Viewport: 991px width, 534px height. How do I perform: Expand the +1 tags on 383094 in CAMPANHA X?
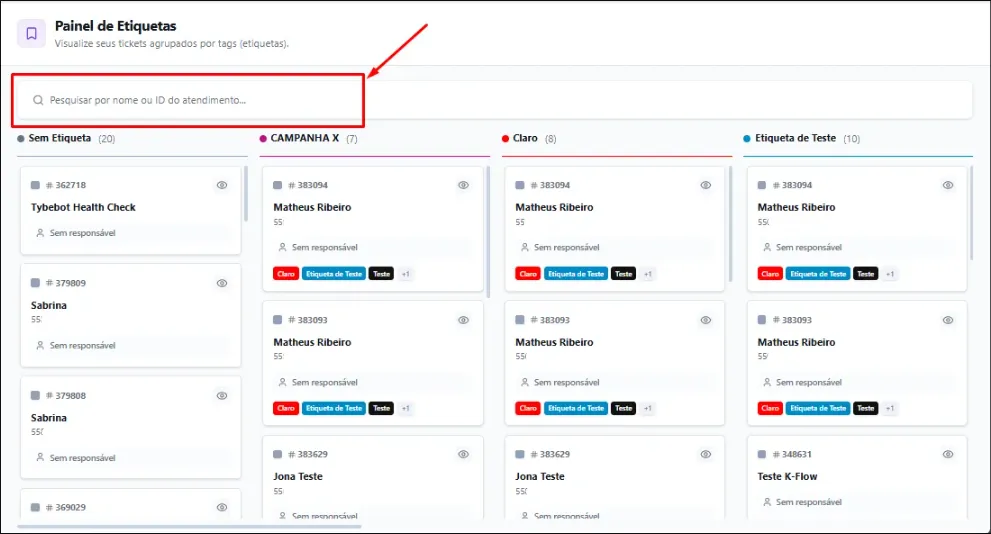(x=406, y=274)
